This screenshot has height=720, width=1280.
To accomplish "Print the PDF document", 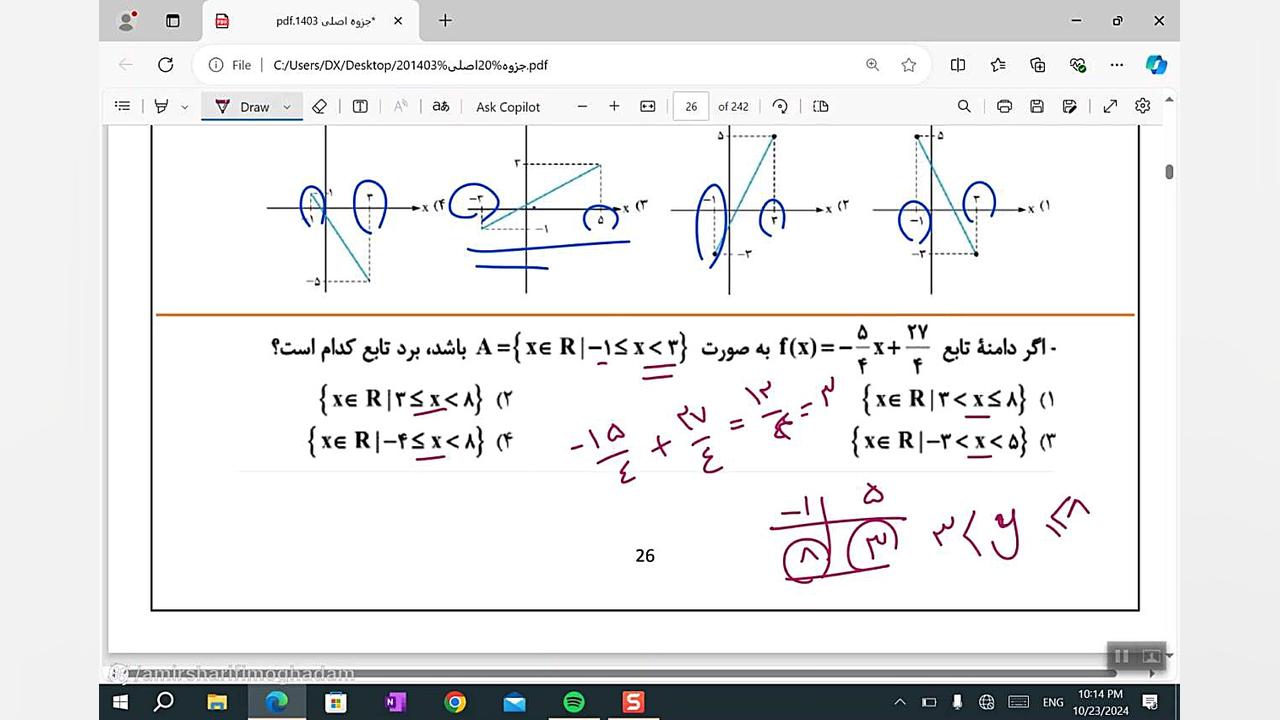I will pyautogui.click(x=1004, y=106).
